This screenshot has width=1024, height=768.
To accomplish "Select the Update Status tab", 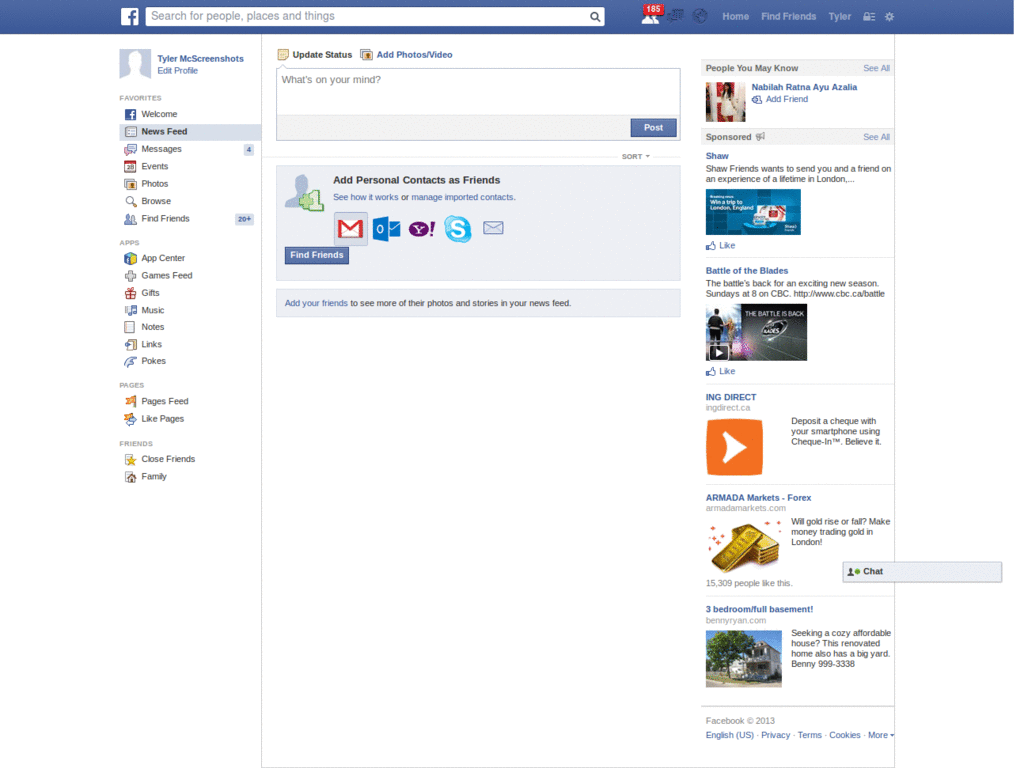I will 315,55.
